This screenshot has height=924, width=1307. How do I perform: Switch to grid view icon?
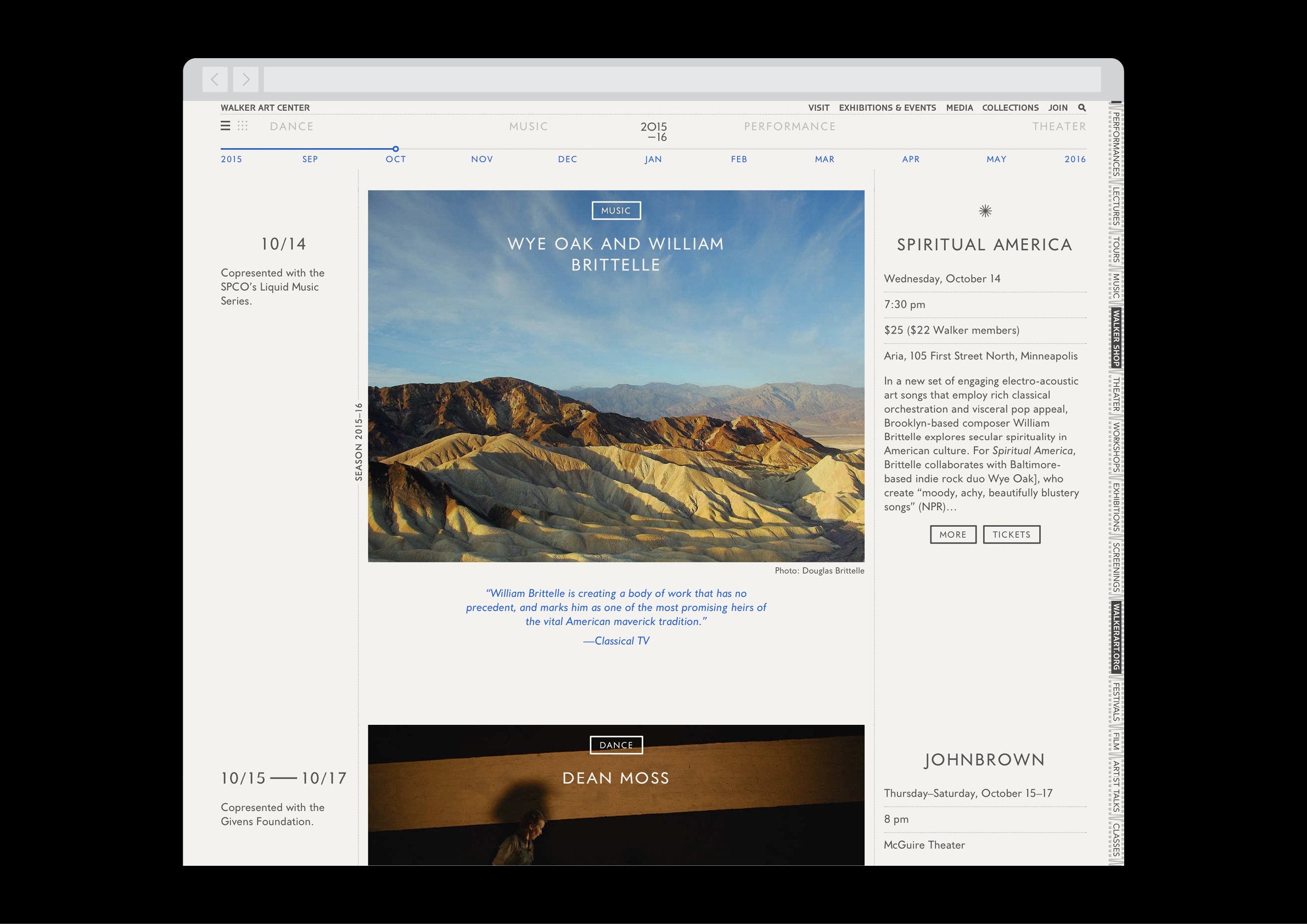[x=243, y=126]
